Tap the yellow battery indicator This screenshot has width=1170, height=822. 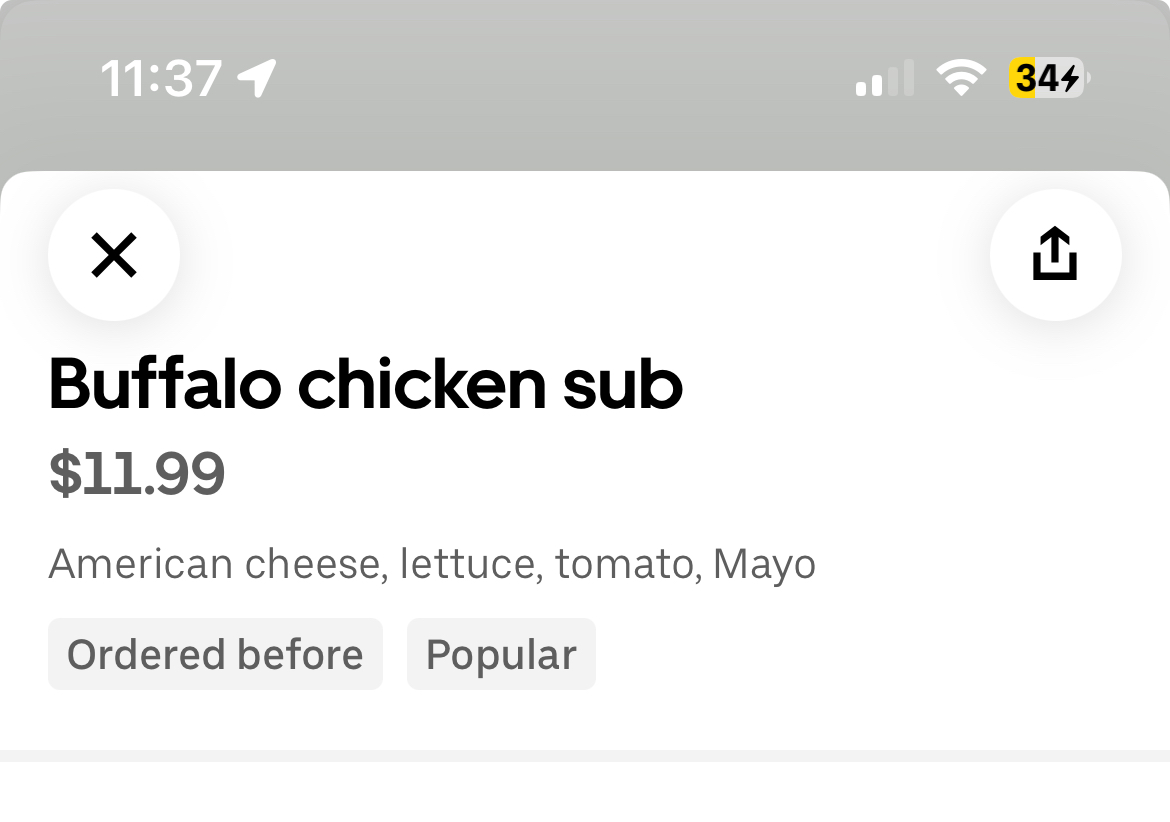[x=1048, y=78]
